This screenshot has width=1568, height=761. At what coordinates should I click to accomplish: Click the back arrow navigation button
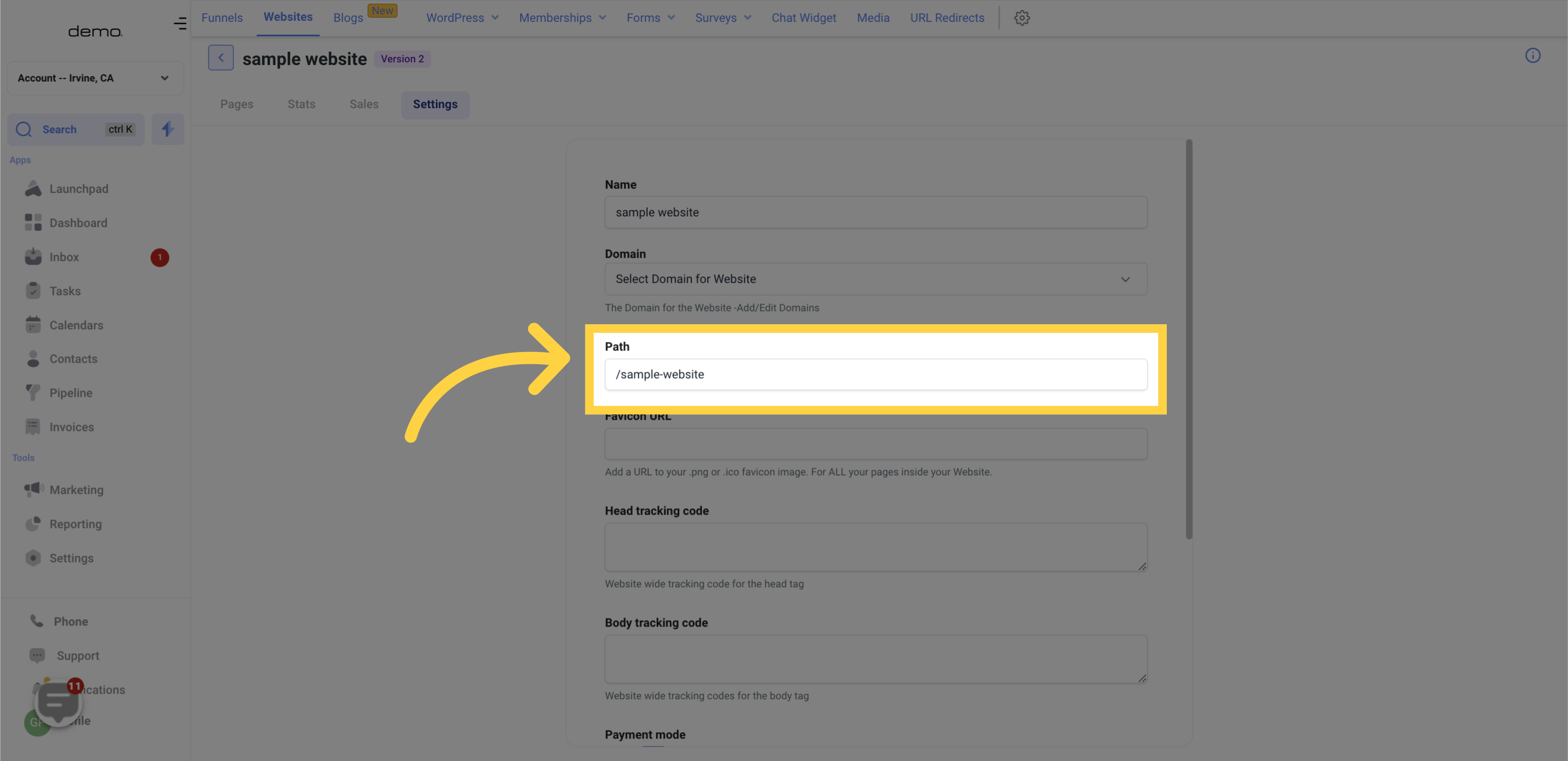(x=220, y=57)
